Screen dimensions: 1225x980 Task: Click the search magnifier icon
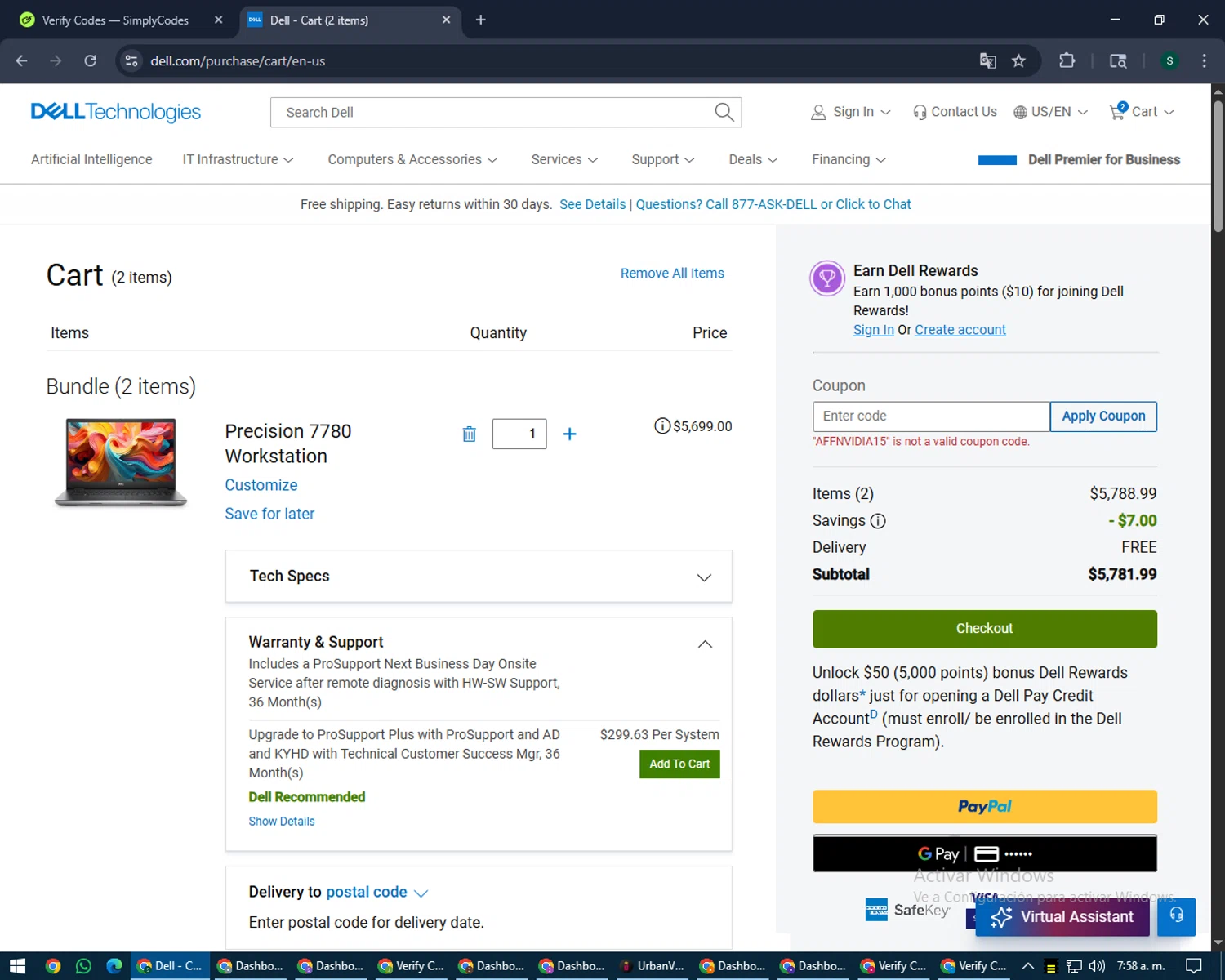(724, 112)
